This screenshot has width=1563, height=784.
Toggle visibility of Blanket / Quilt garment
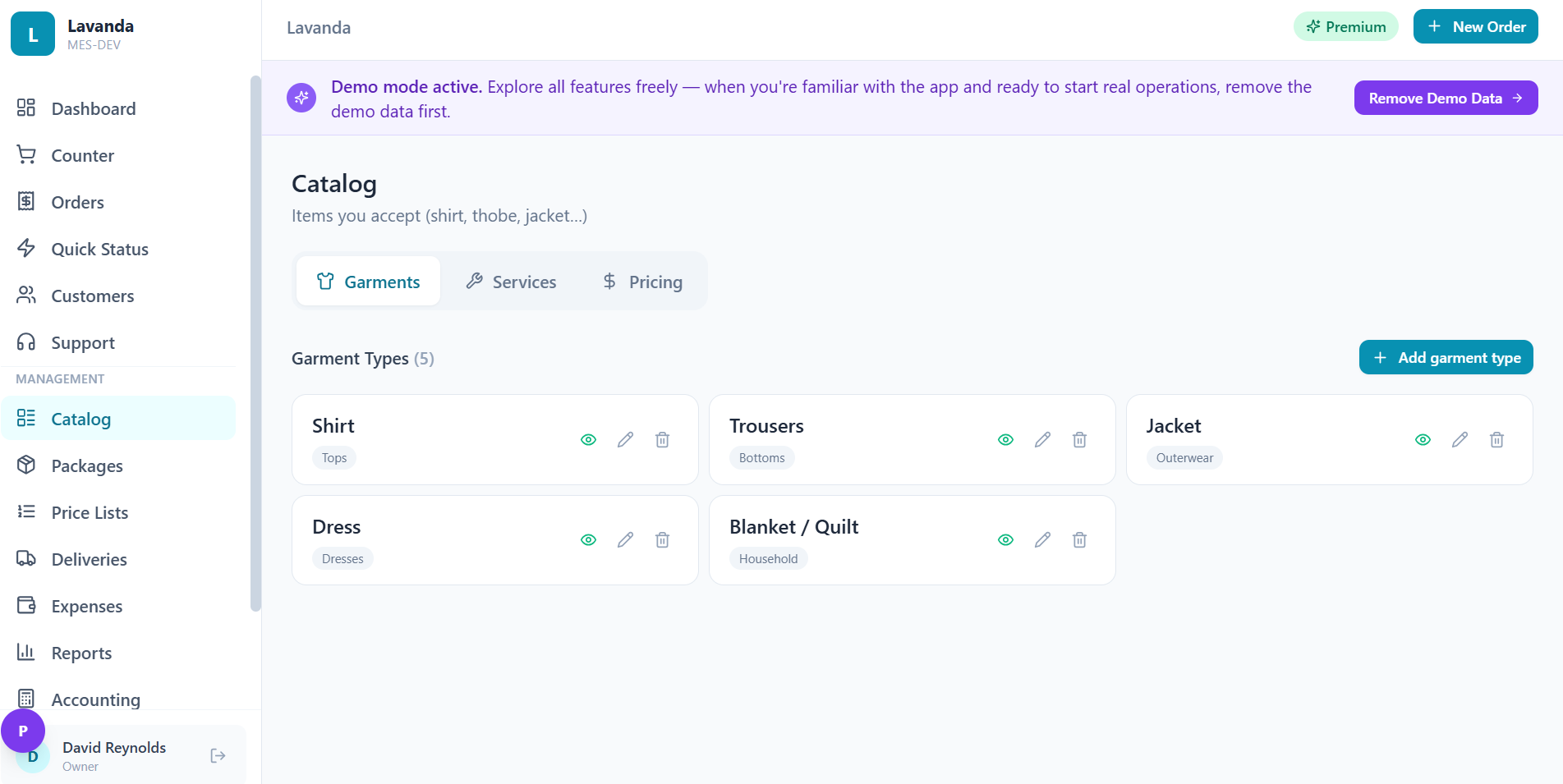click(1005, 540)
